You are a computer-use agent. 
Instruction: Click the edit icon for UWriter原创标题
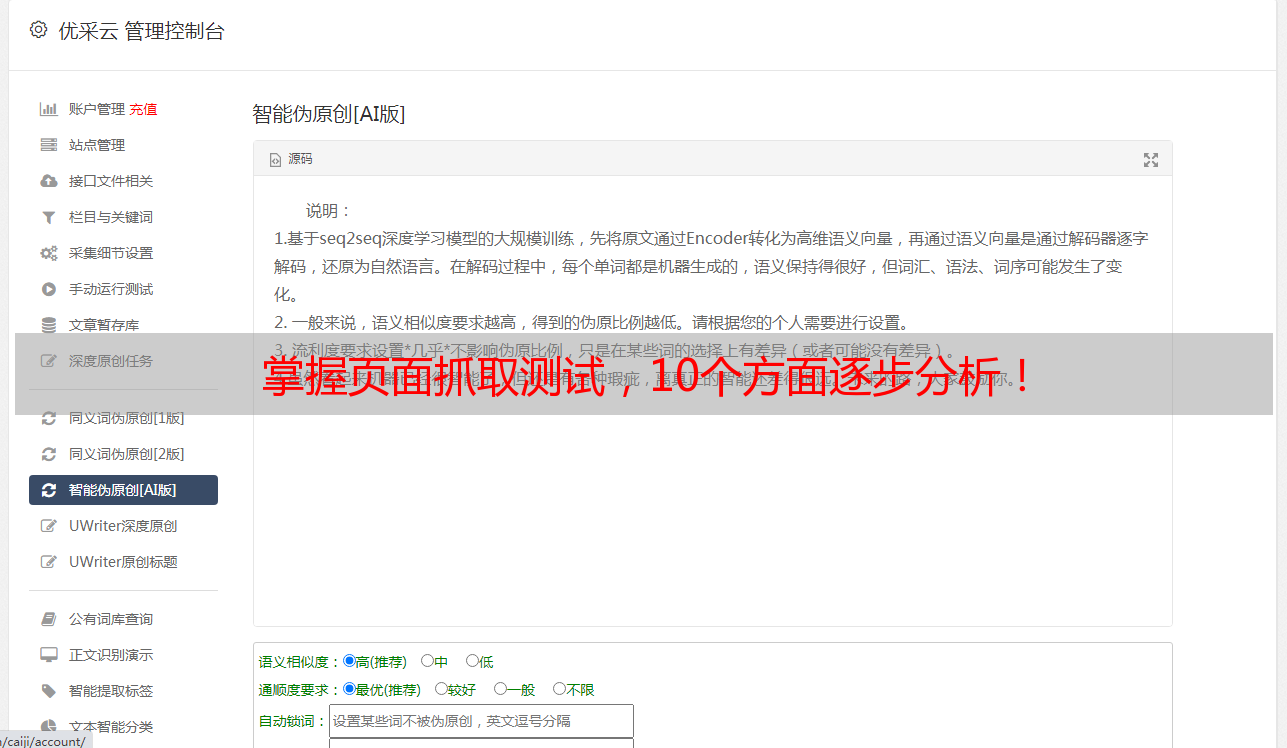(48, 562)
